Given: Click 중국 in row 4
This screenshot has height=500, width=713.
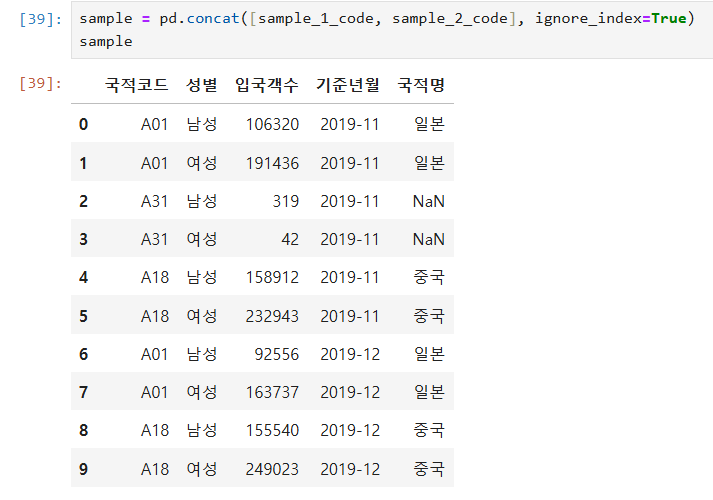Looking at the screenshot, I should coord(429,277).
